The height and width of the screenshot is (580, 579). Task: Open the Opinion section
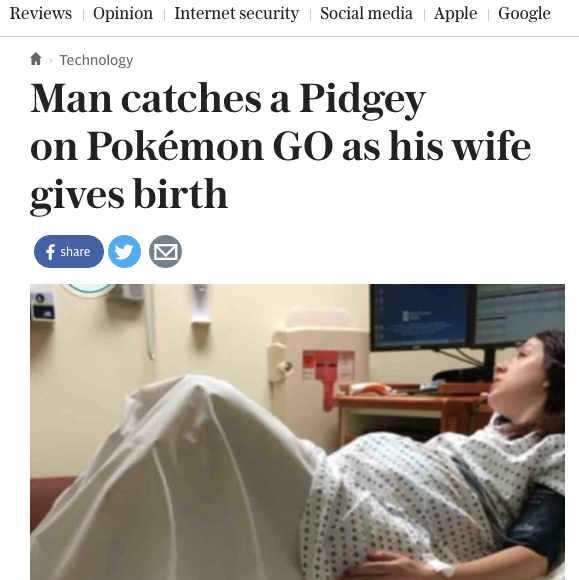tap(123, 14)
